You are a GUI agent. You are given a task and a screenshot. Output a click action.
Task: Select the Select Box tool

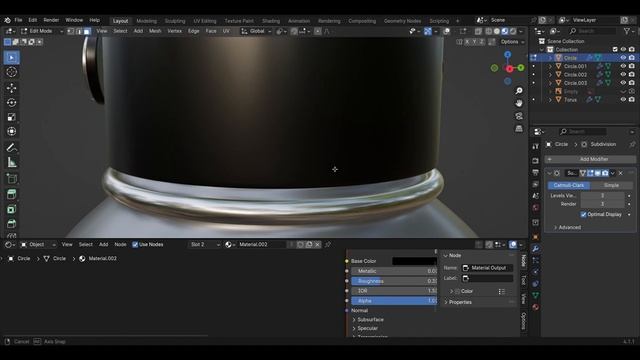tap(11, 58)
